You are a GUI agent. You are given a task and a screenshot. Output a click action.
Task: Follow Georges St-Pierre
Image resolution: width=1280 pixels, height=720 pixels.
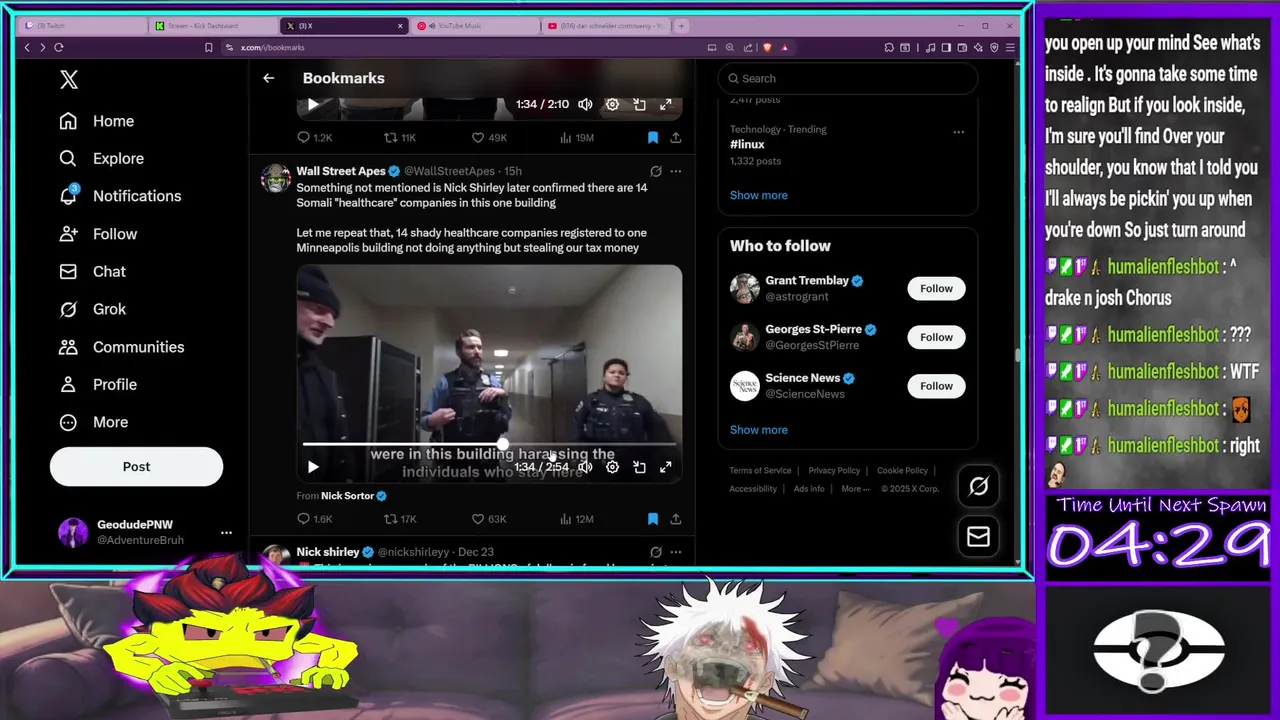(x=936, y=337)
